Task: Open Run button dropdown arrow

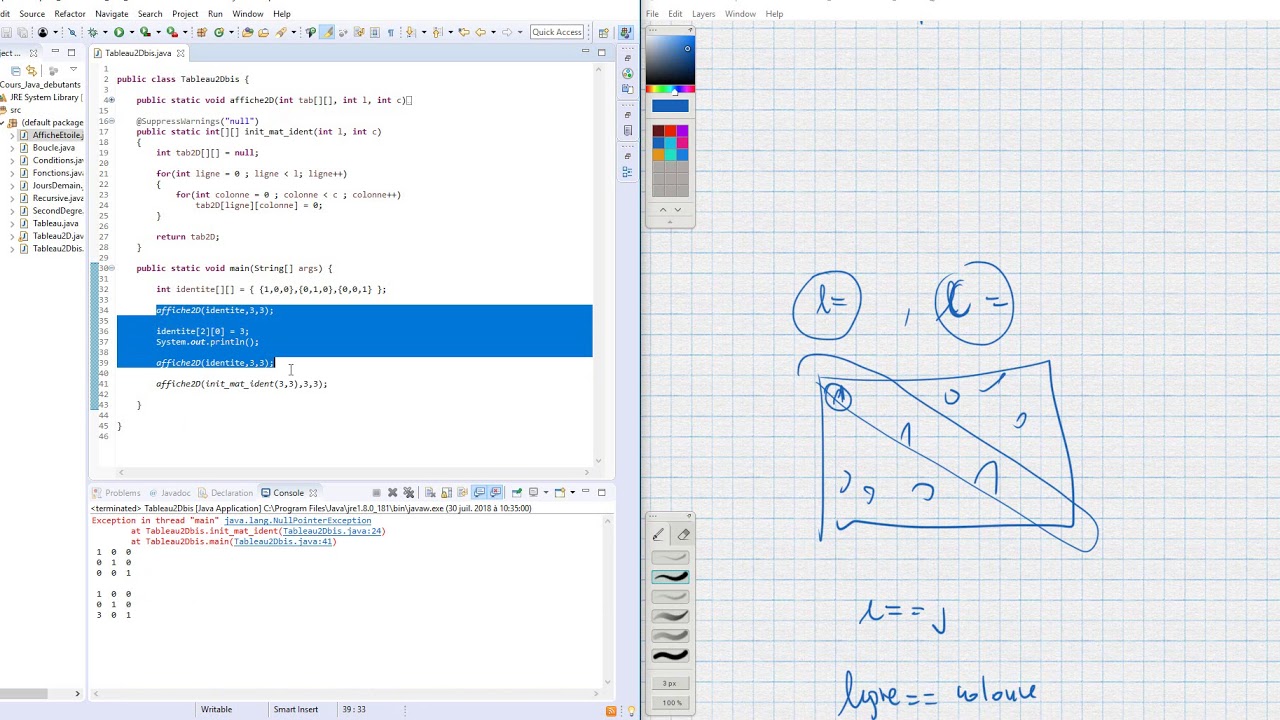Action: [x=132, y=32]
